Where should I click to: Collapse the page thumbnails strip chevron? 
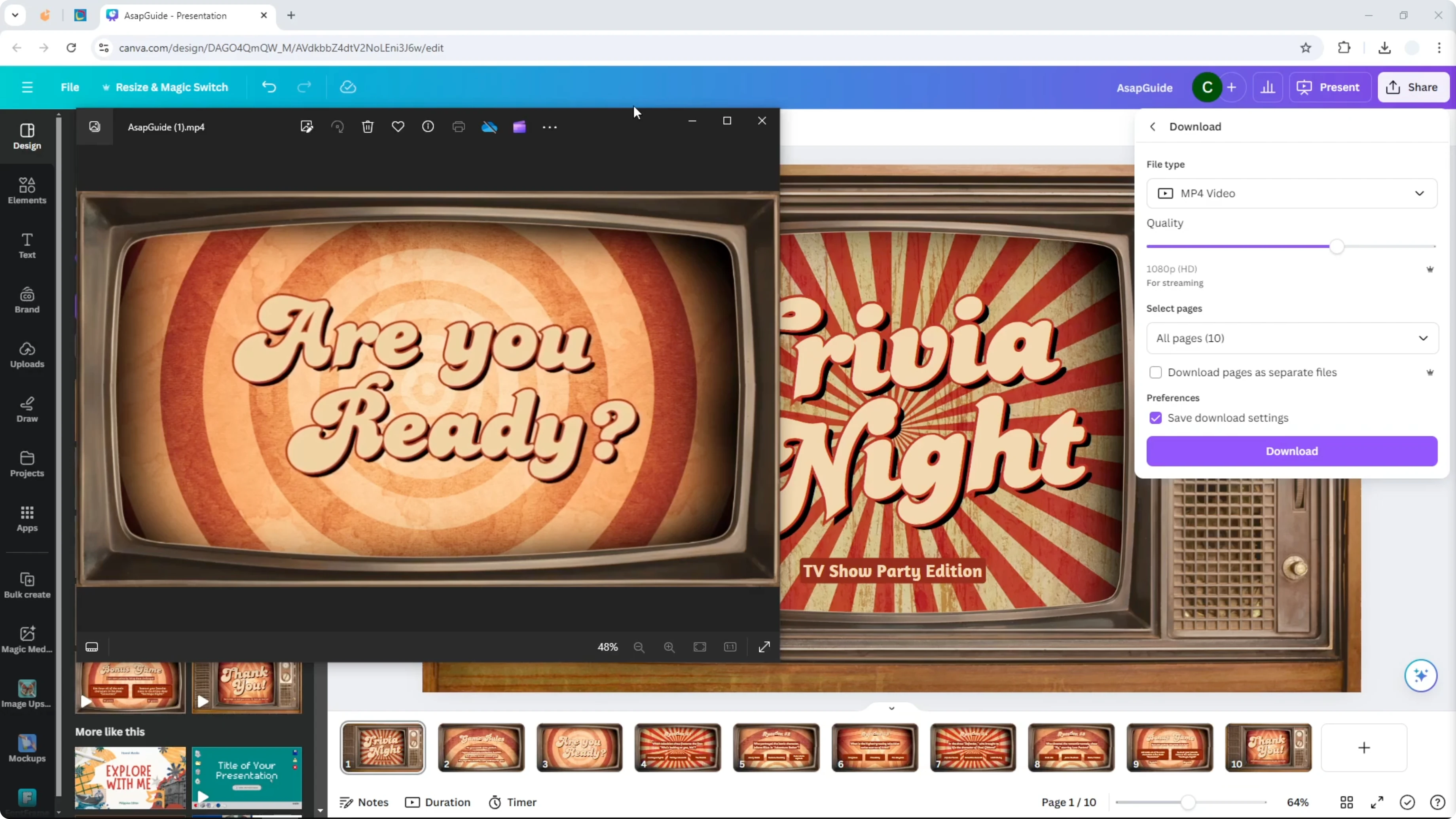click(891, 708)
